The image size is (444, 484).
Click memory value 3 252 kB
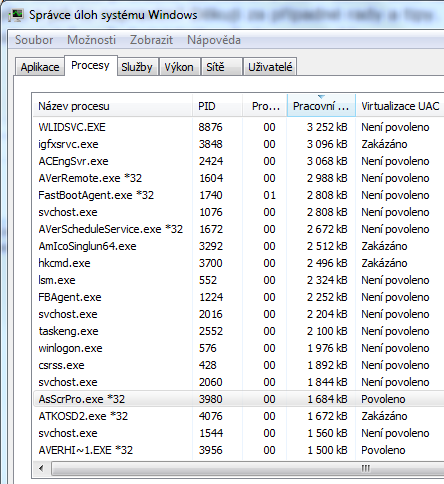point(327,127)
